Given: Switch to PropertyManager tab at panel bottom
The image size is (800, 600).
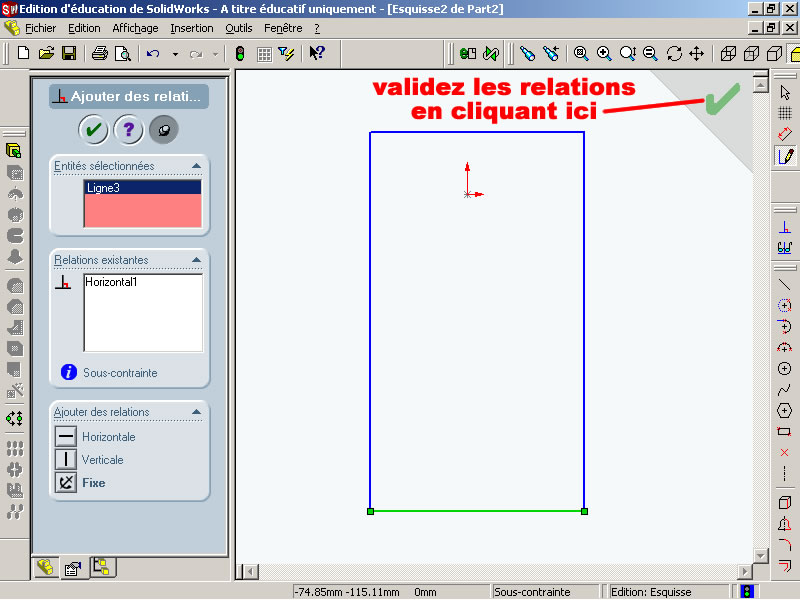Looking at the screenshot, I should click(x=72, y=569).
